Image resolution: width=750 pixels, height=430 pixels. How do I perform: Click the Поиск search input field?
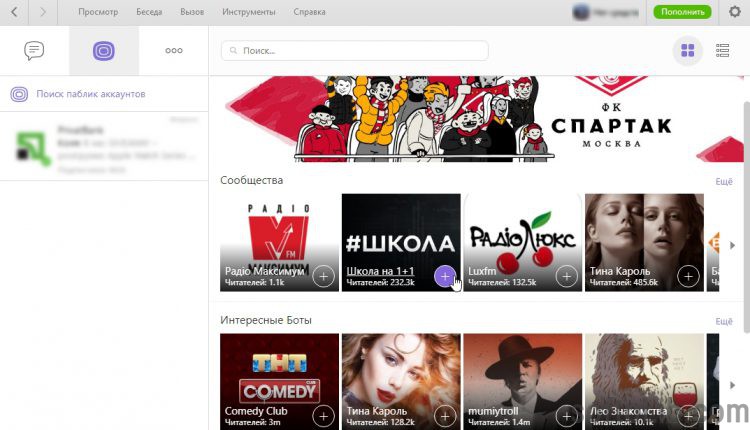click(x=354, y=50)
